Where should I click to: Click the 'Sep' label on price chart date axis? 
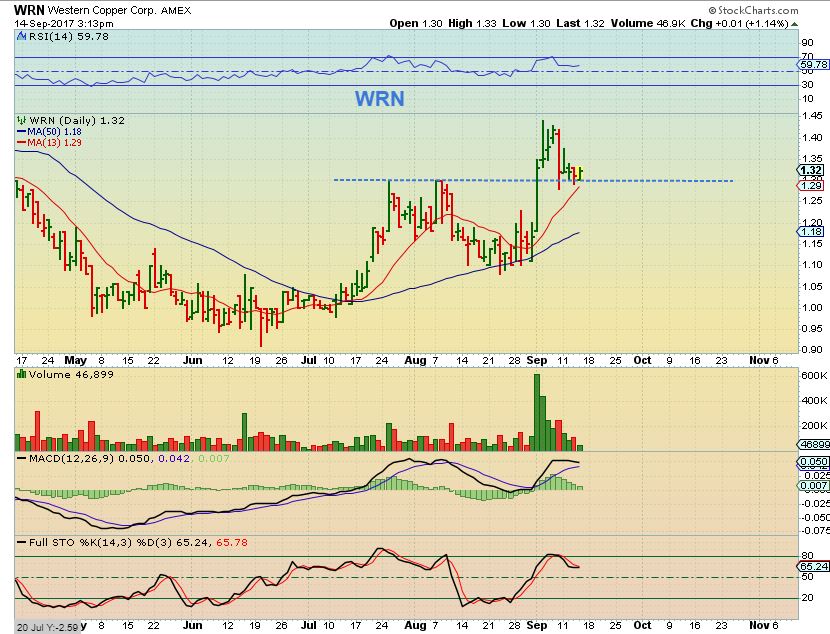click(537, 360)
